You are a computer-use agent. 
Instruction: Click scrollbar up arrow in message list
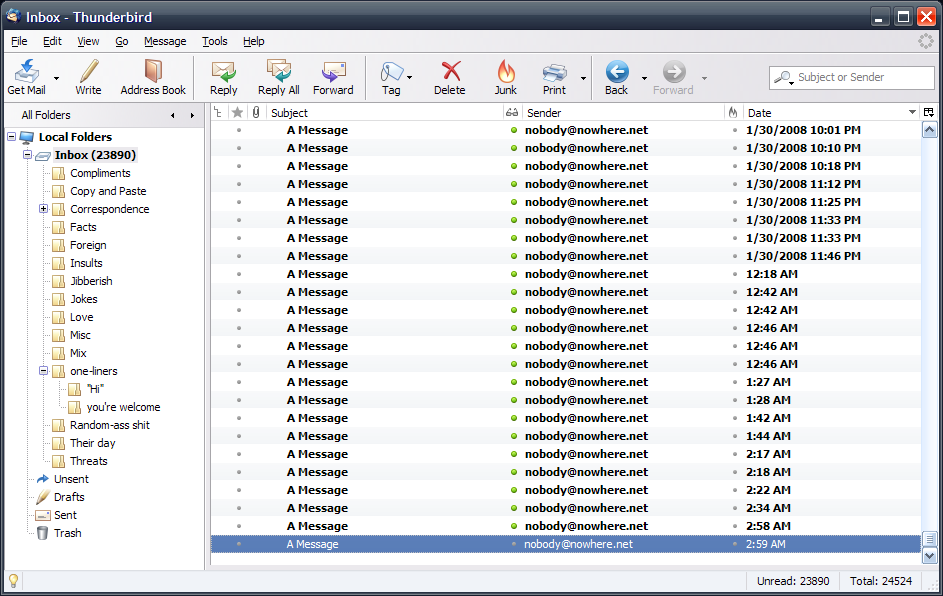[929, 130]
